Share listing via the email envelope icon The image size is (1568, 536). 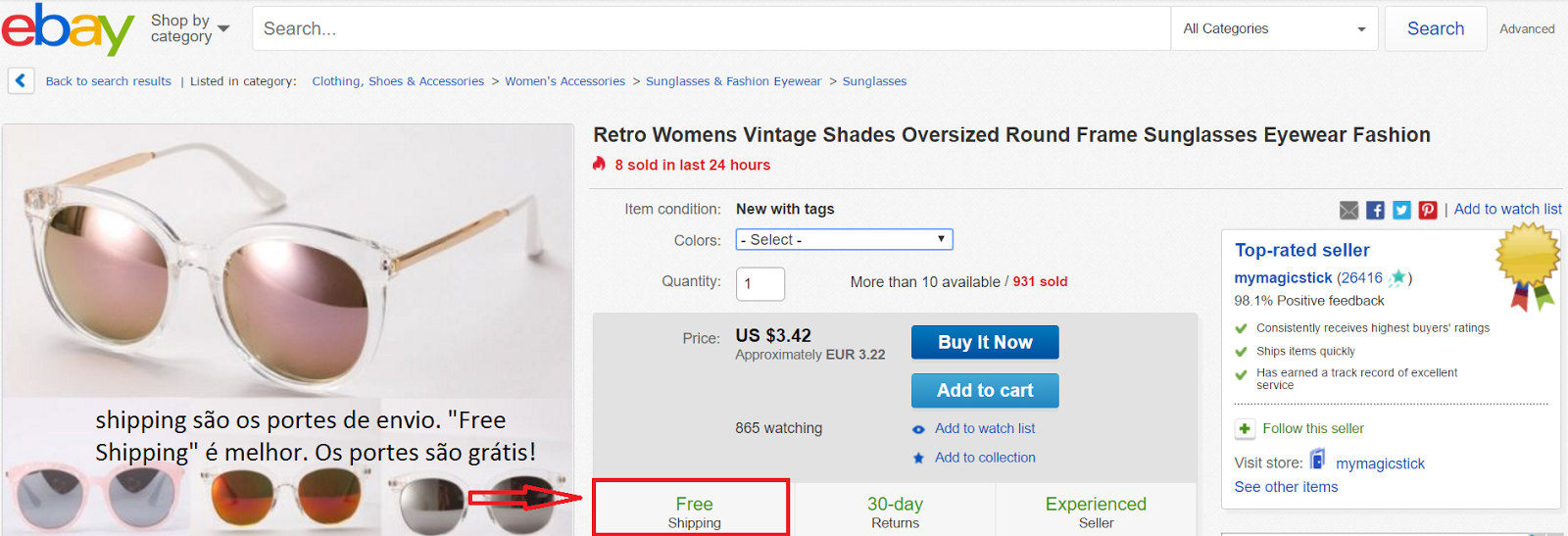tap(1348, 210)
